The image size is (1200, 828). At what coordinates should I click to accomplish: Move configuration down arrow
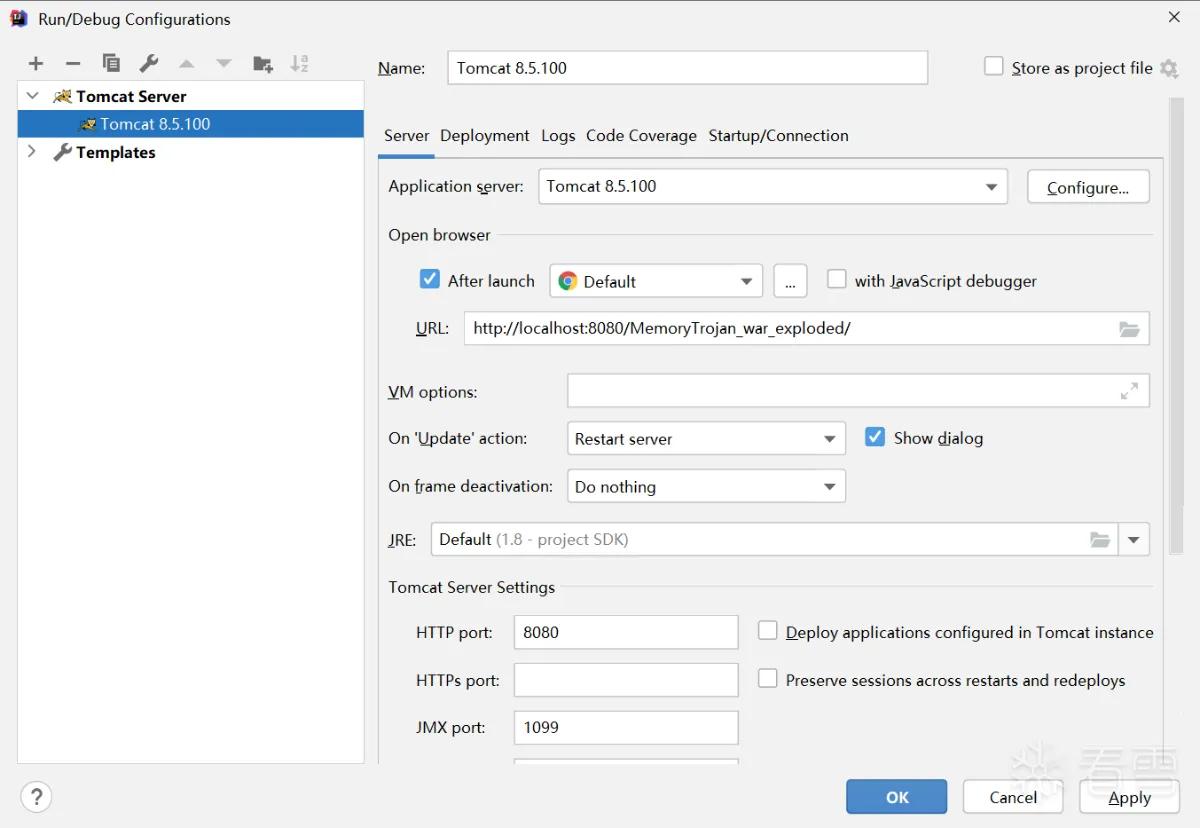(x=224, y=64)
